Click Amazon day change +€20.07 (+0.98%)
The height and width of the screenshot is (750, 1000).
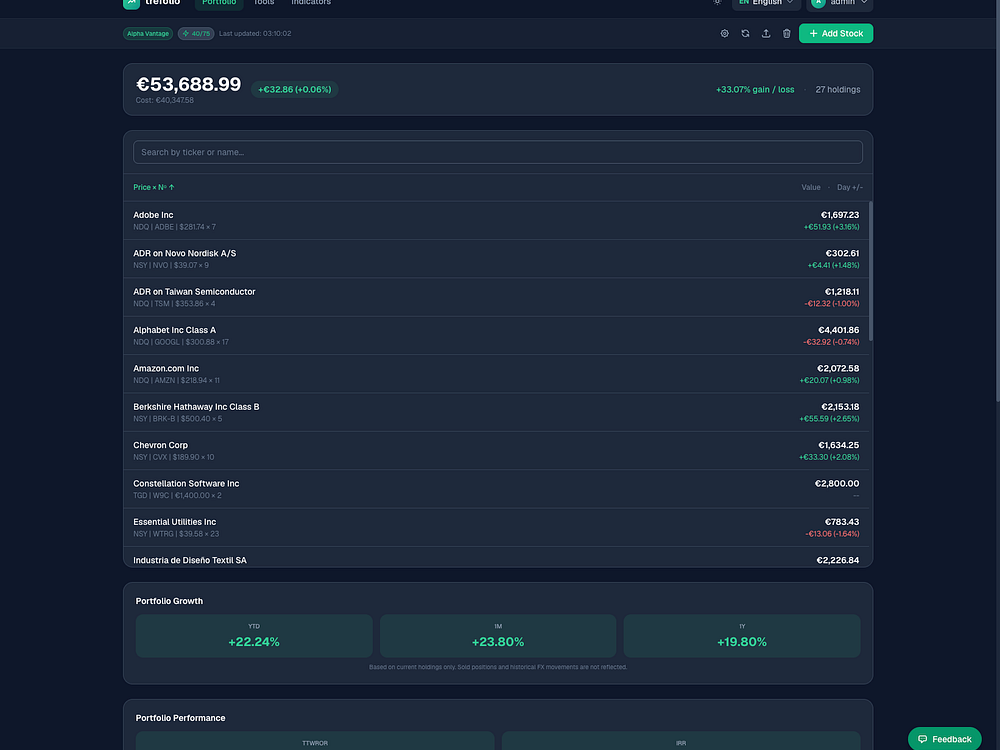[x=829, y=380]
